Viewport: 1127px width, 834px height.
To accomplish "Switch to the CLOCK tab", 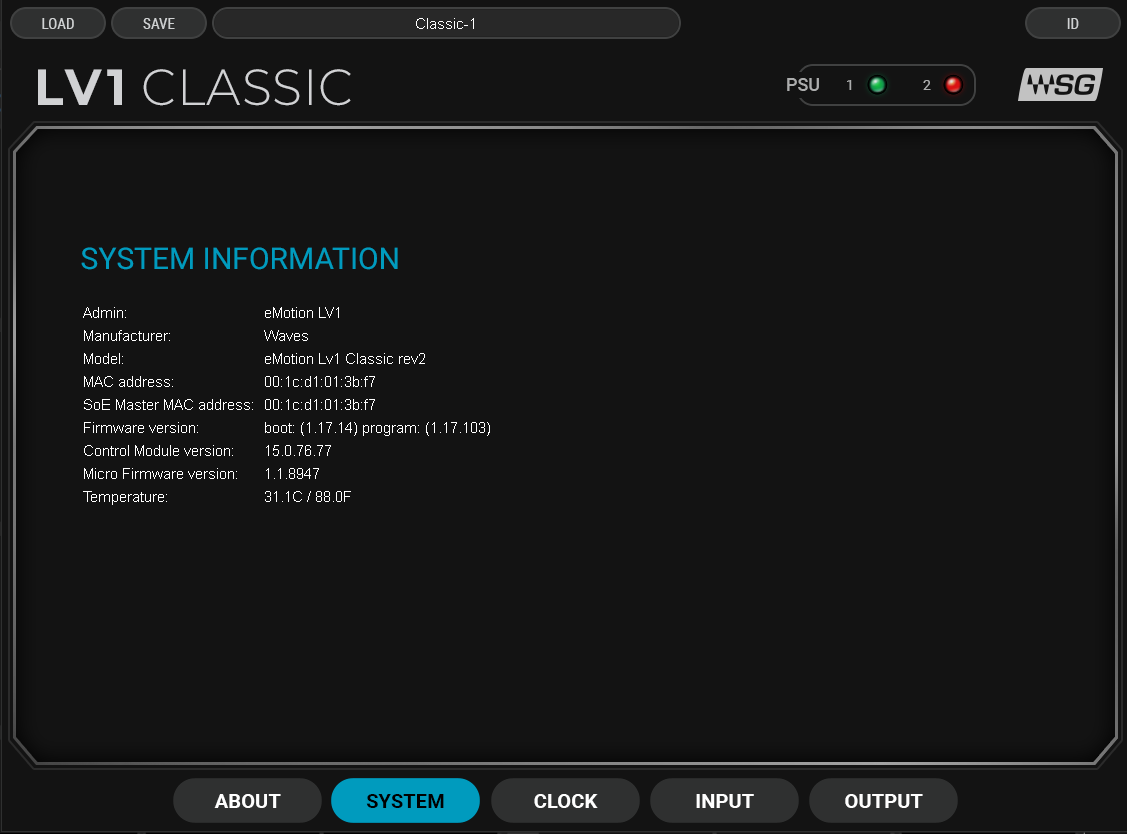I will (x=565, y=801).
